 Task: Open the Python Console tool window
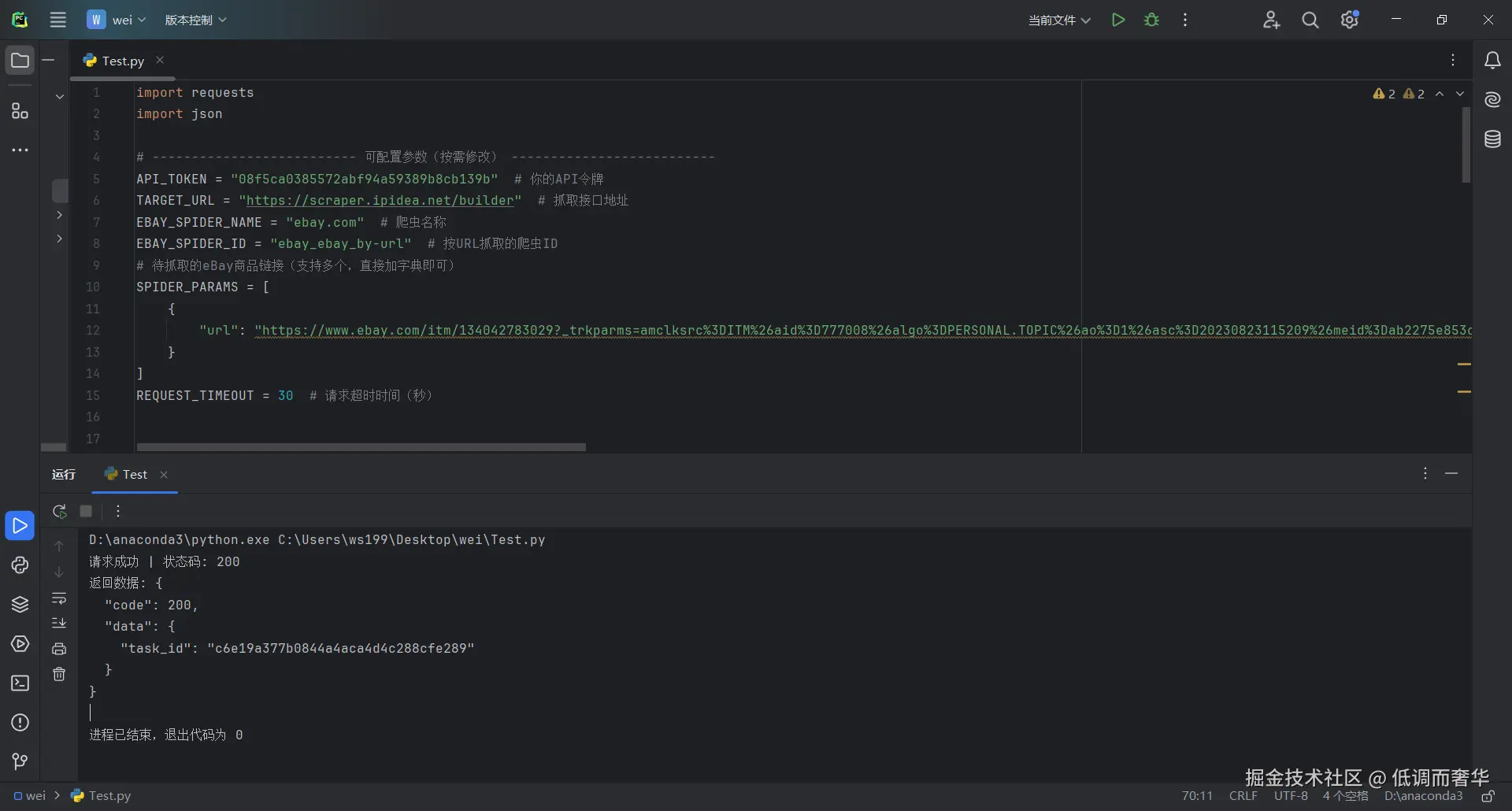(20, 565)
